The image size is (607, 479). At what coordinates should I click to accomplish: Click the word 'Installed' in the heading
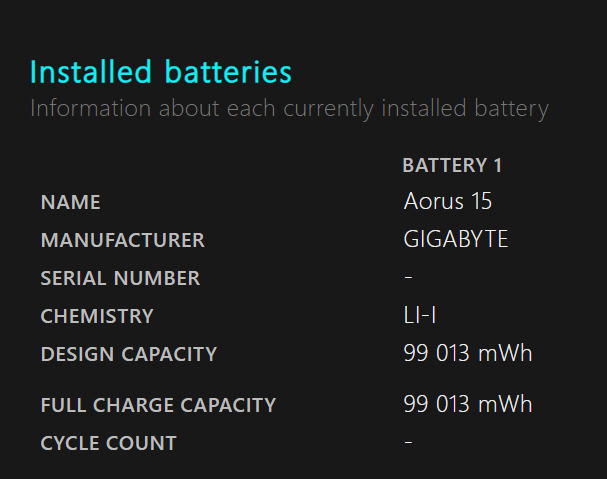click(87, 72)
